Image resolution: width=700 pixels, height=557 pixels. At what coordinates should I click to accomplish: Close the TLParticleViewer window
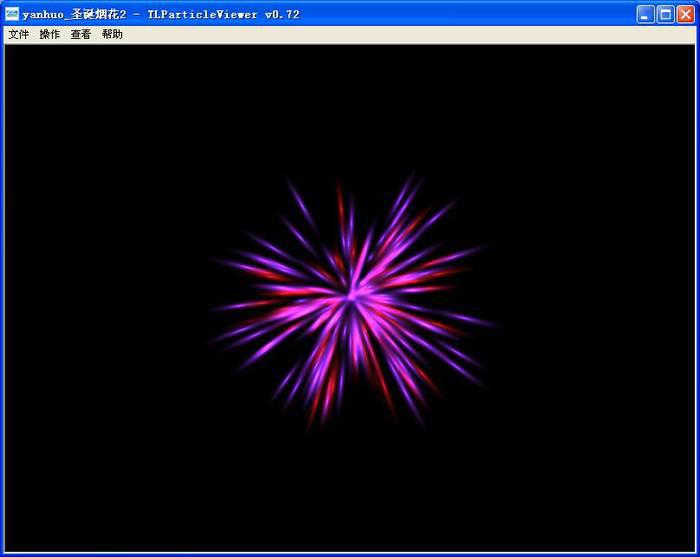click(x=685, y=14)
